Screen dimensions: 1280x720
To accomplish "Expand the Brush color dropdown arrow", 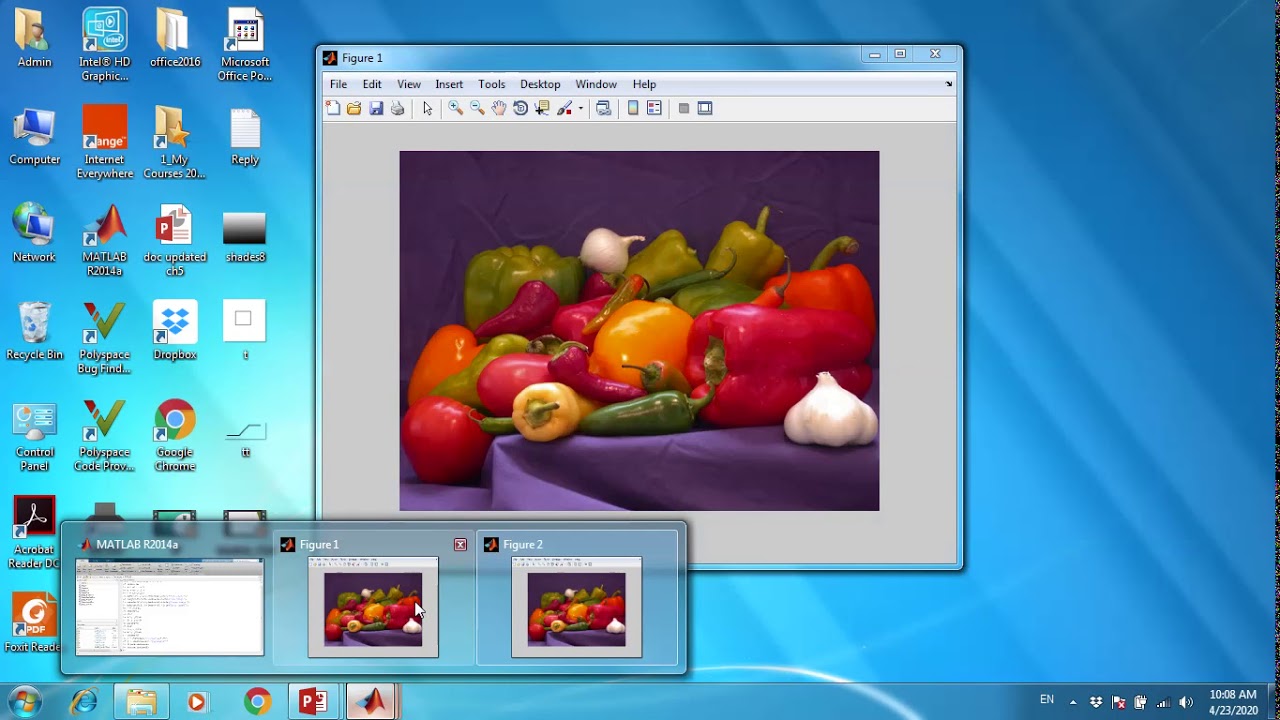I will (x=580, y=108).
